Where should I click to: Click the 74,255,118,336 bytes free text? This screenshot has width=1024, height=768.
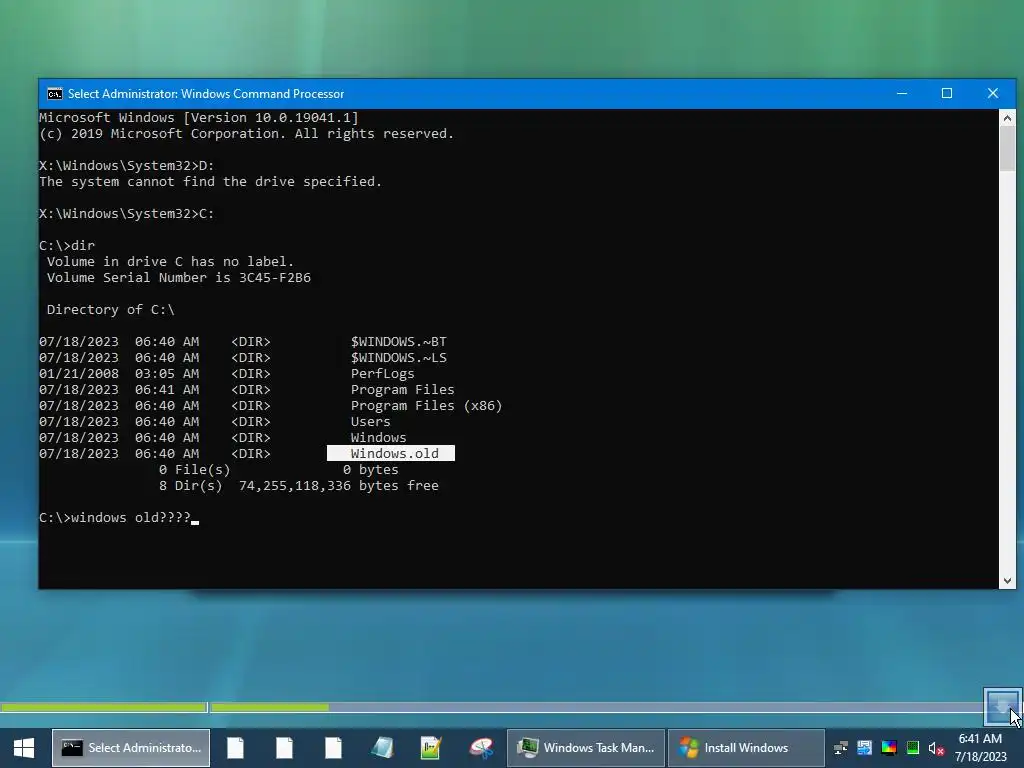coord(338,486)
